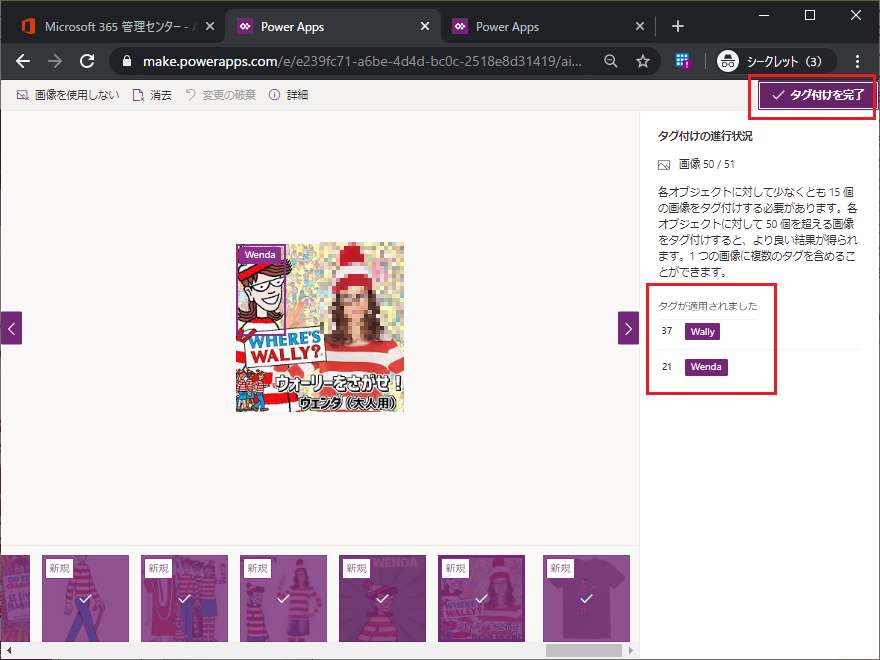Click the thumbnail strip left scroll arrow
The width and height of the screenshot is (880, 660).
(8, 650)
